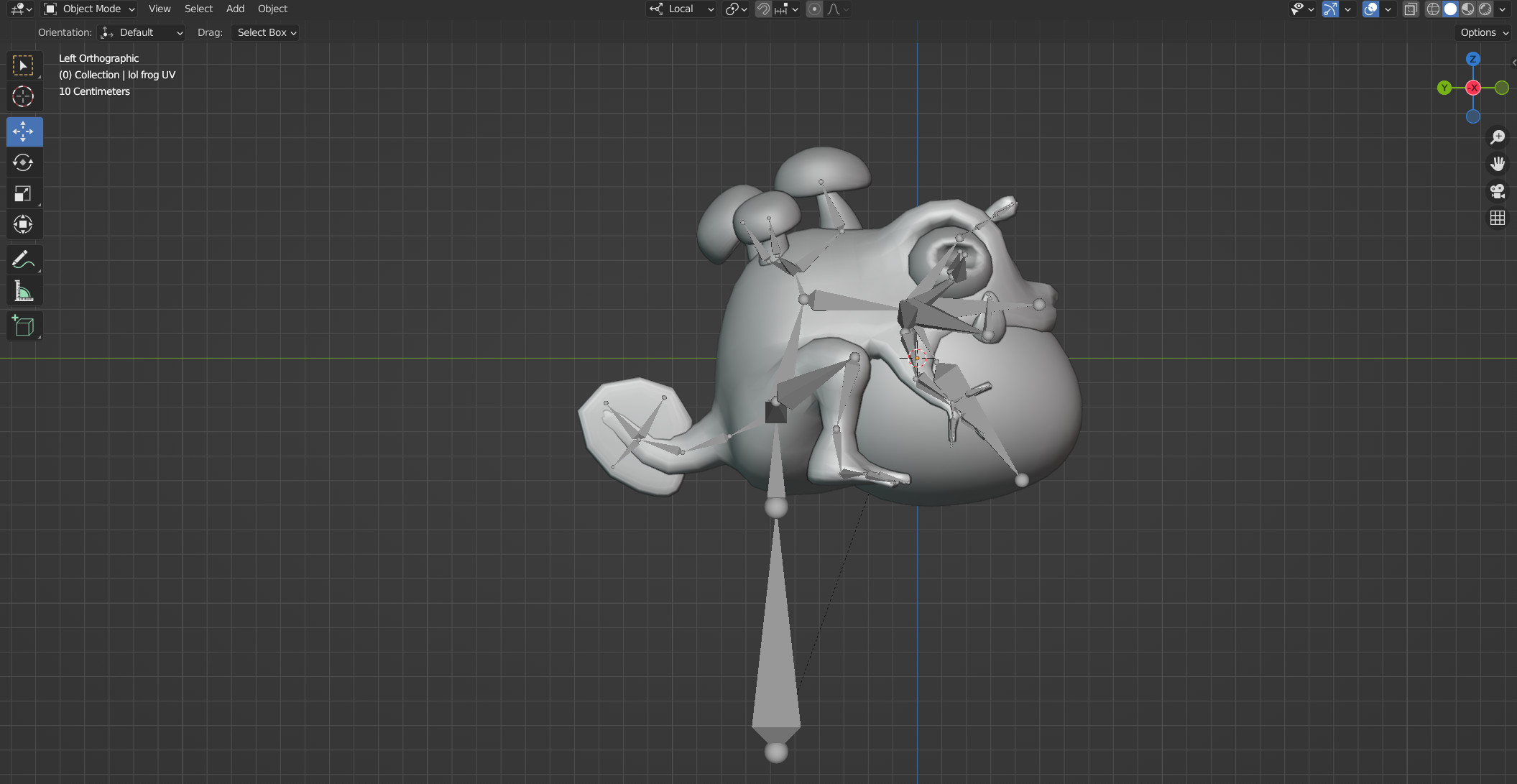This screenshot has width=1517, height=784.
Task: Click the pan view hand icon
Action: pos(1498,164)
